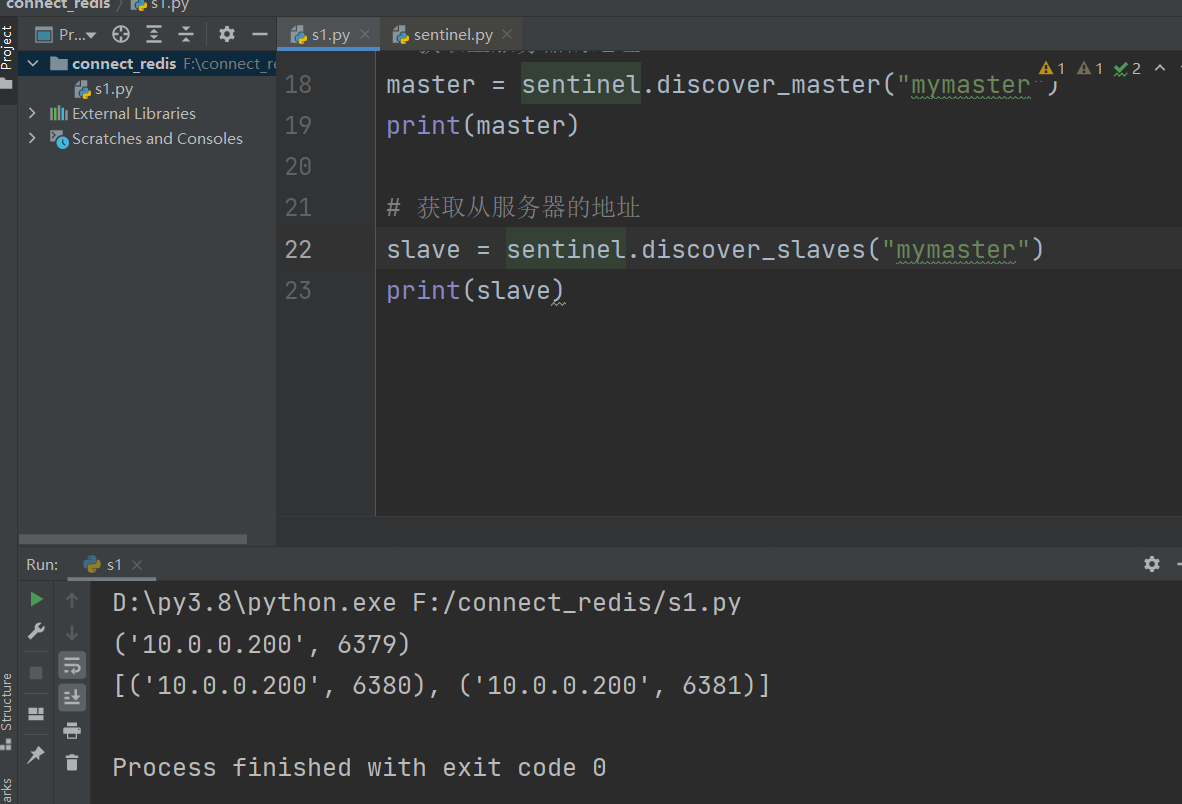
Task: Click the Chinese comment on line 21
Action: coord(513,207)
